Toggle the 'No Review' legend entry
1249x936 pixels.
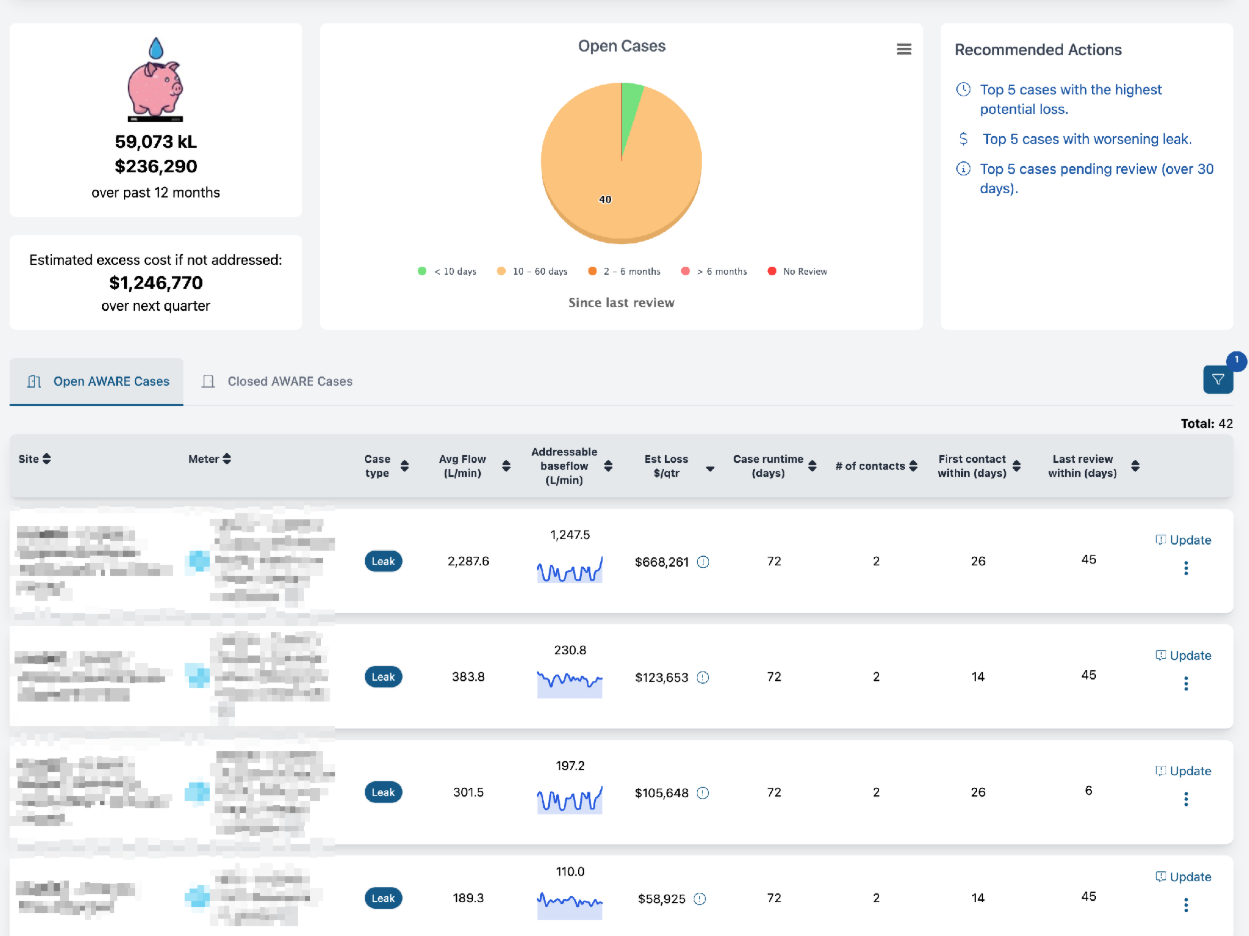(798, 271)
